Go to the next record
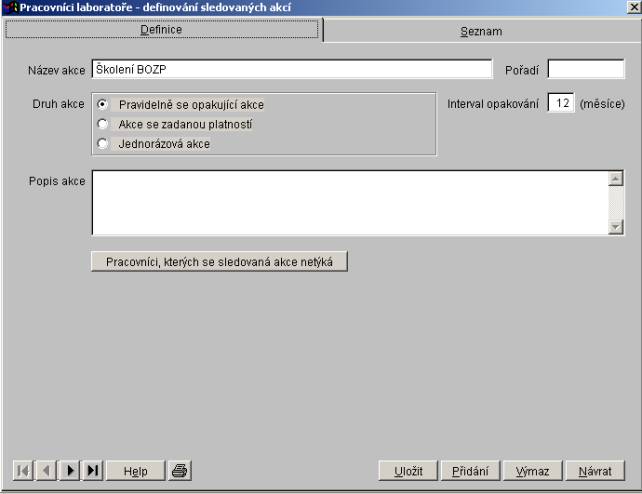The height and width of the screenshot is (494, 642). (x=70, y=470)
